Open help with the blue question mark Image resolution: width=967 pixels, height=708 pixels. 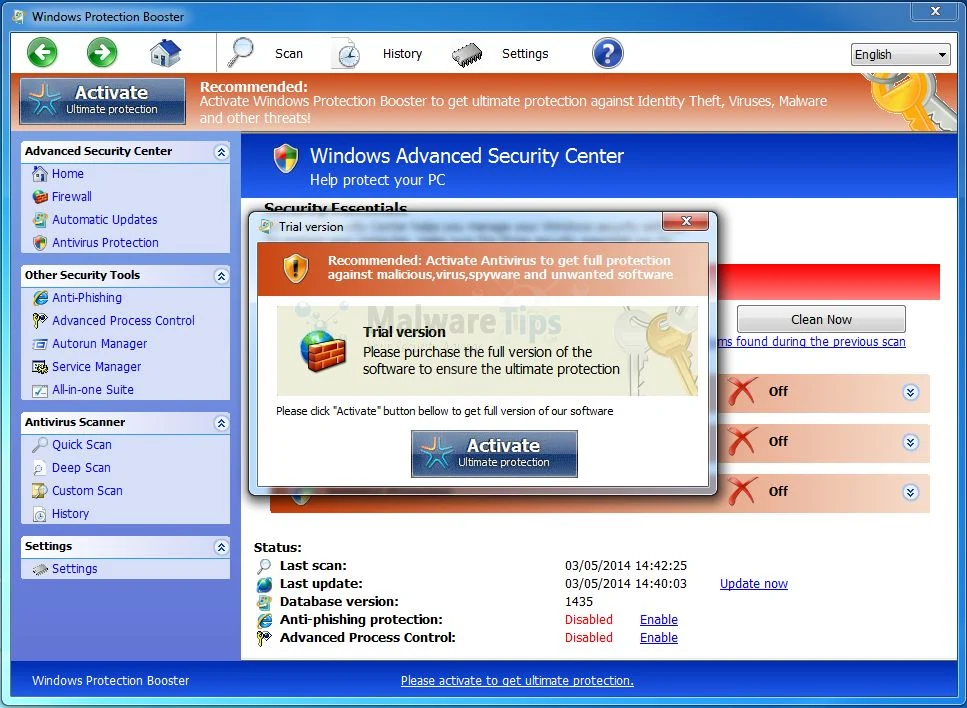[607, 54]
